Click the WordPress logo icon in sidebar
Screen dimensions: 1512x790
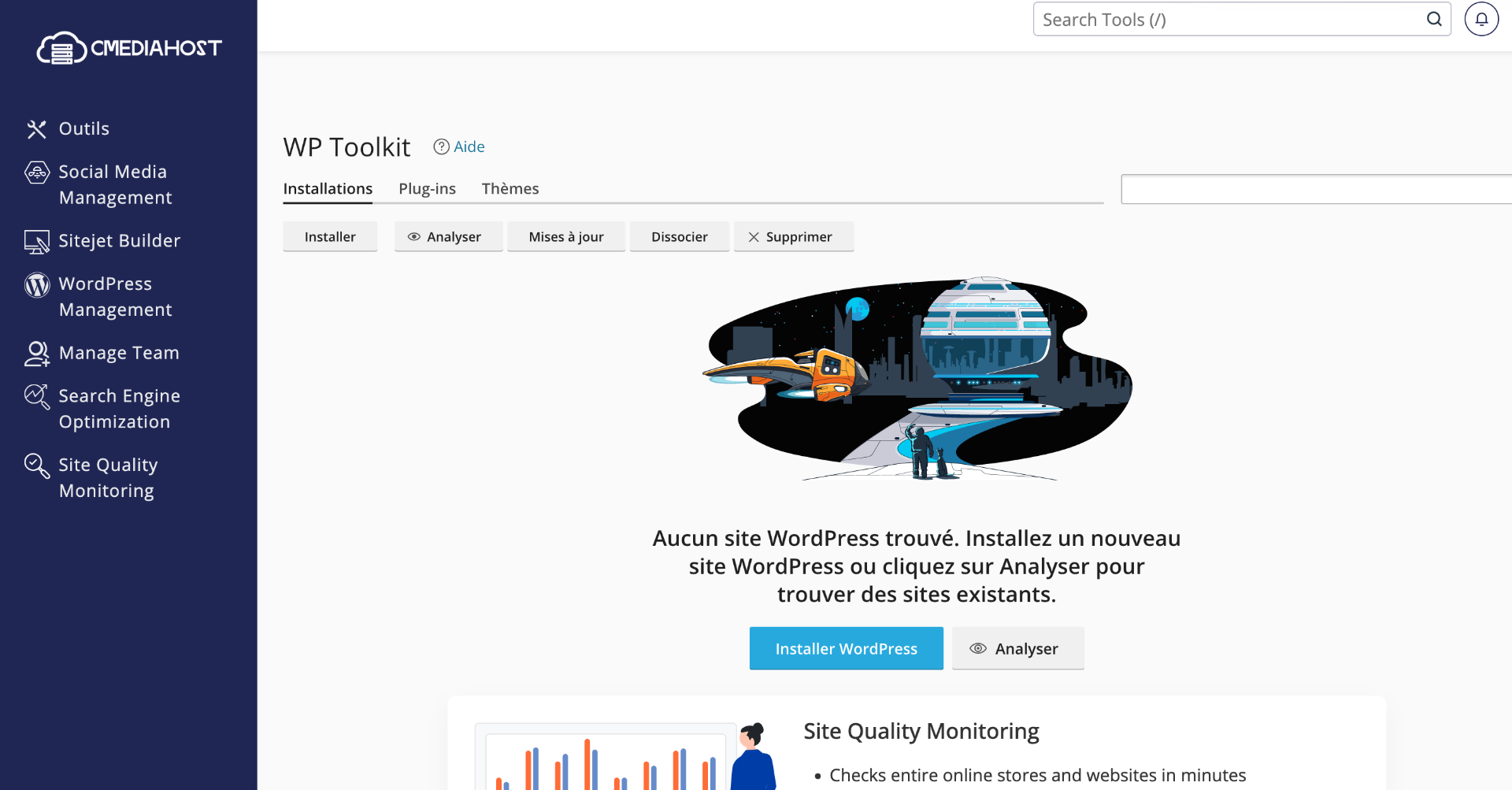pos(37,284)
